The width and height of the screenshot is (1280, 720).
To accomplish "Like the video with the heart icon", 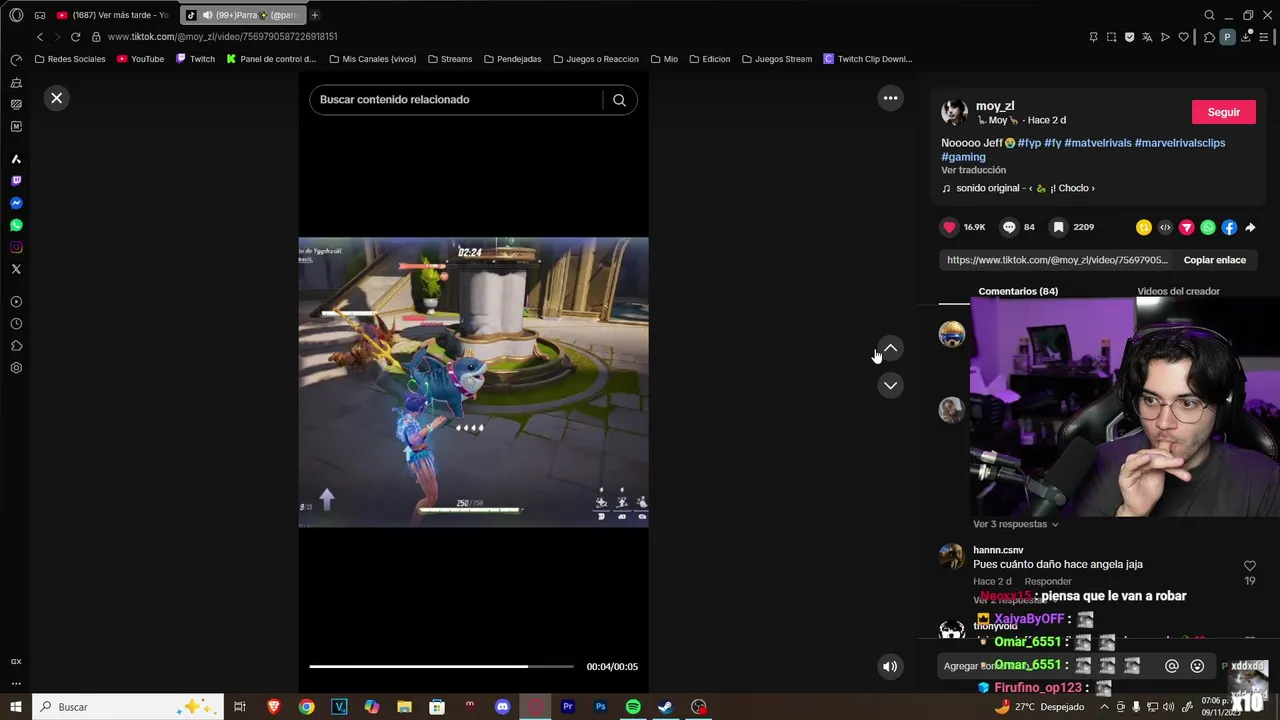I will 950,227.
